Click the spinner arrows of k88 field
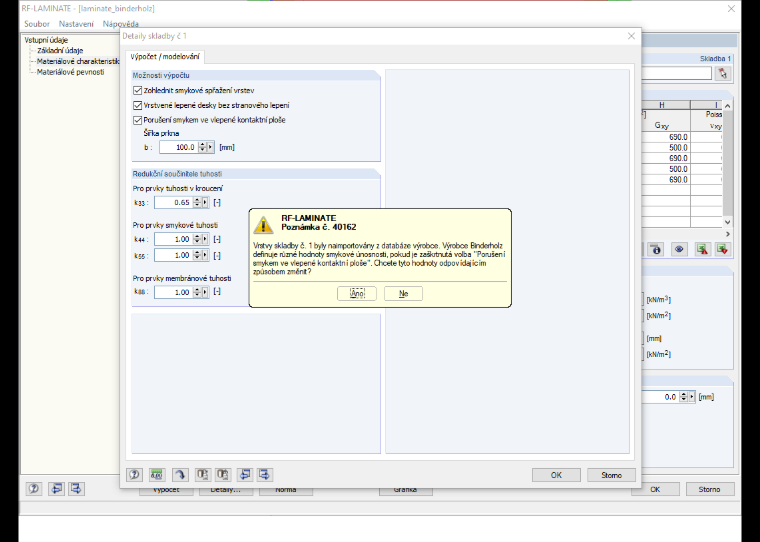Screen dimensions: 760x542 (197, 292)
